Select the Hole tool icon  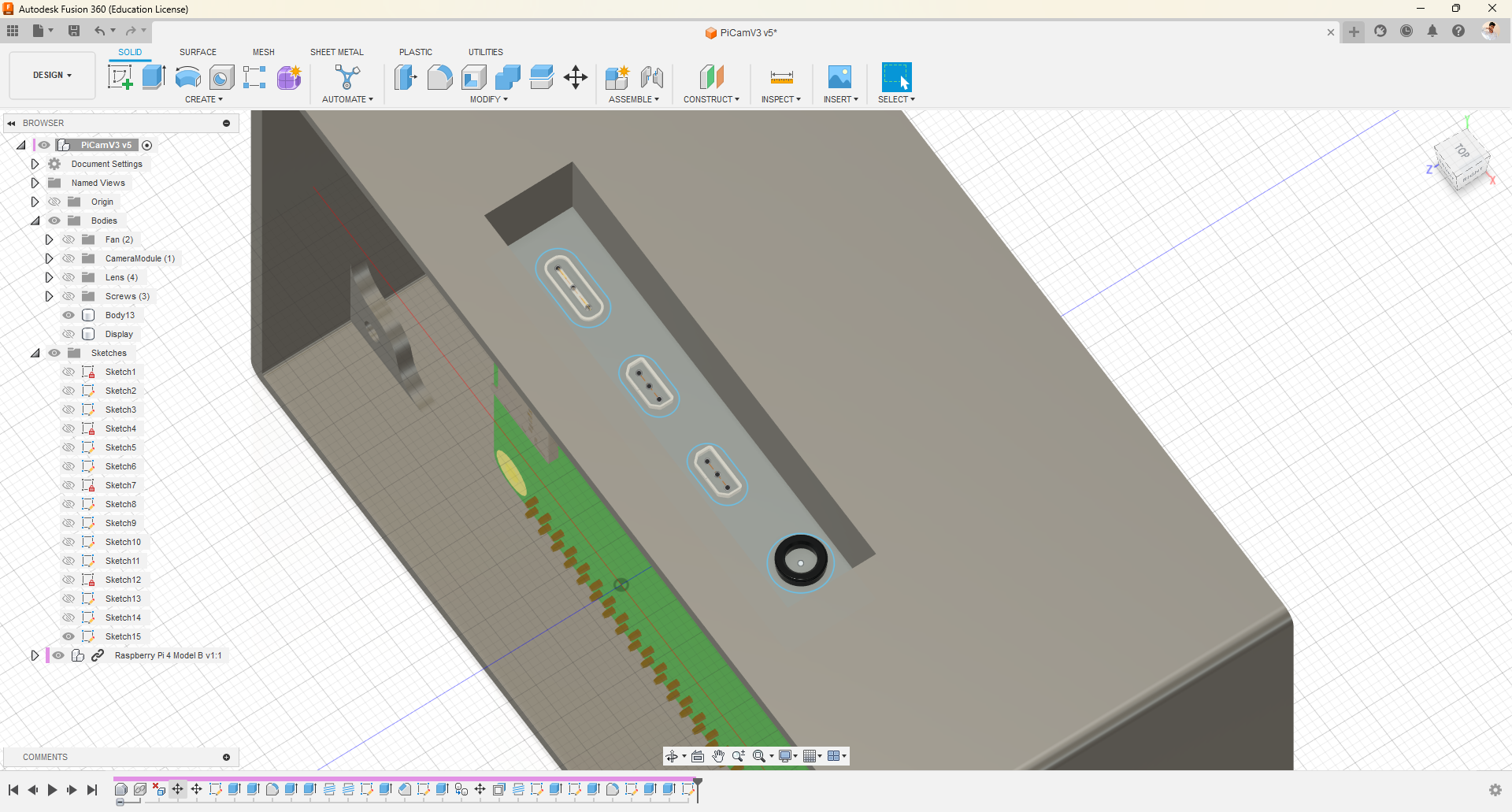221,77
